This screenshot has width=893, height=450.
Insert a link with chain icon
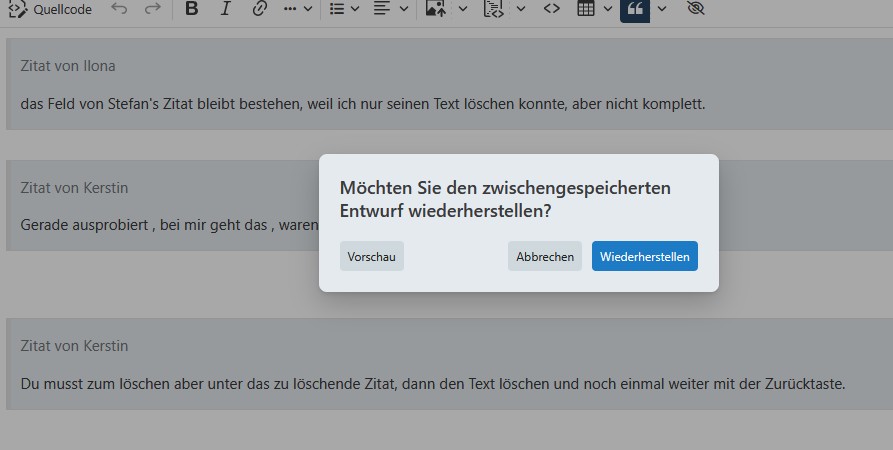tap(259, 9)
